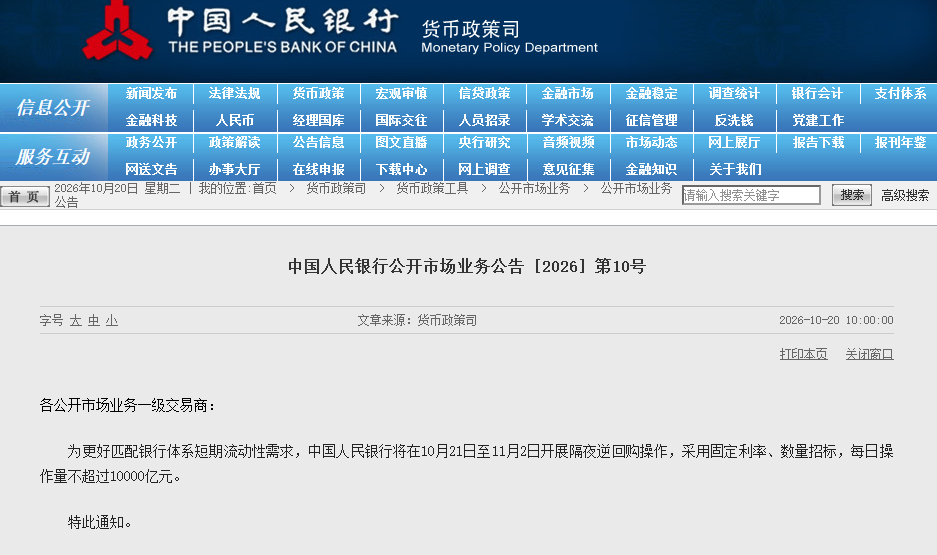This screenshot has height=555, width=937.
Task: Open 公告信息 under 服务互动
Action: pos(318,142)
